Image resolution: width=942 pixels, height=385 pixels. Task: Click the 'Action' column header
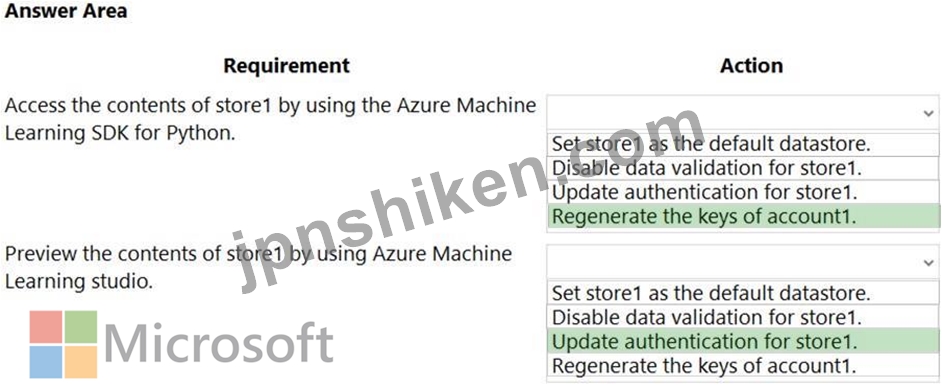(752, 65)
